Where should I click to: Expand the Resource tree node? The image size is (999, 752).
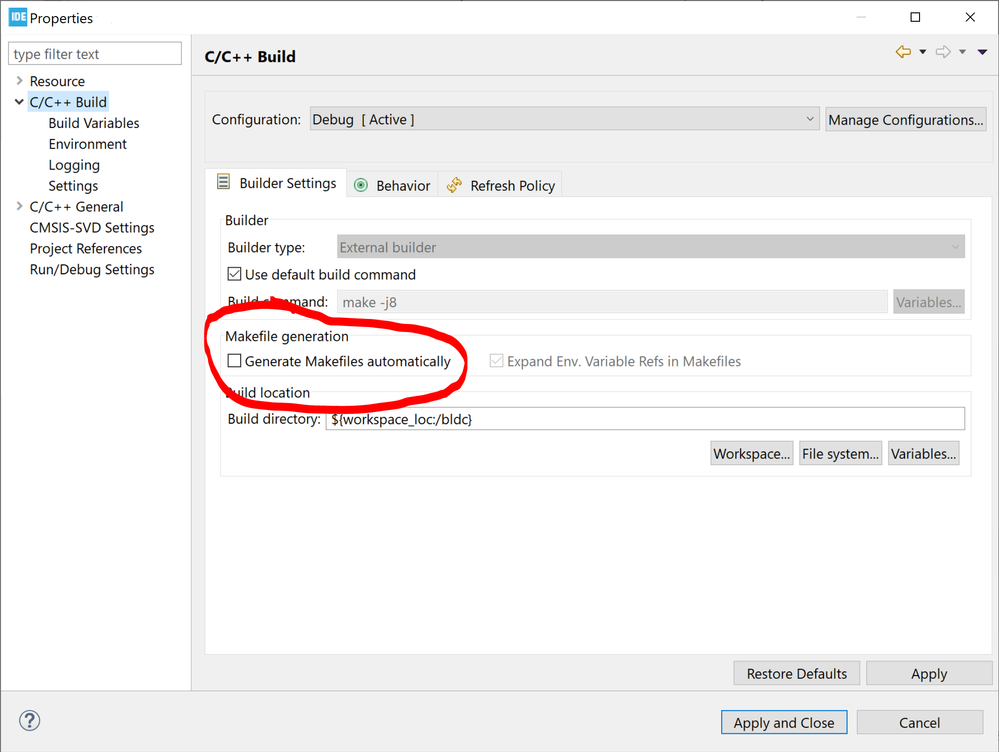[19, 81]
